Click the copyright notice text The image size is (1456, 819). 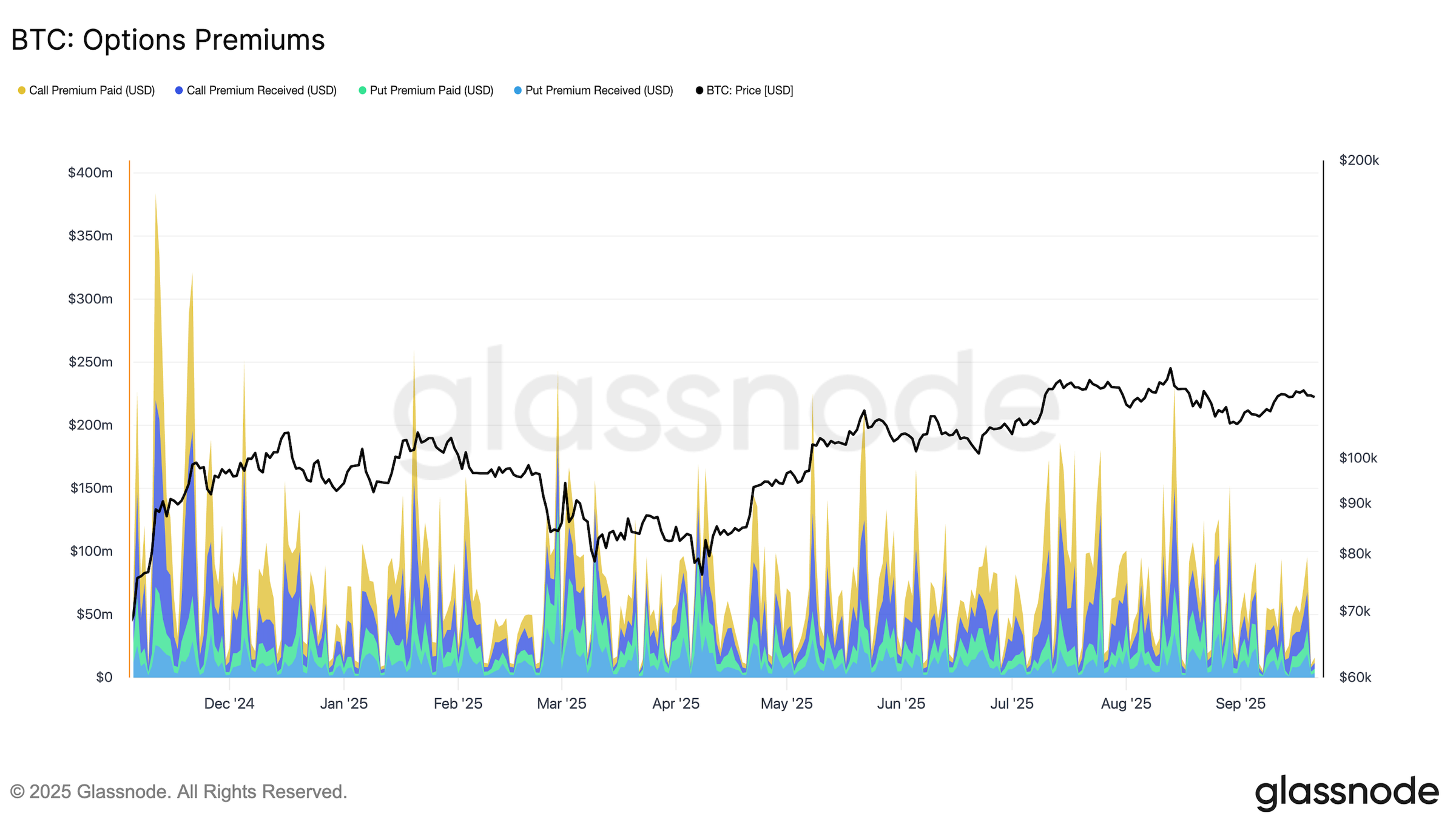pyautogui.click(x=180, y=791)
